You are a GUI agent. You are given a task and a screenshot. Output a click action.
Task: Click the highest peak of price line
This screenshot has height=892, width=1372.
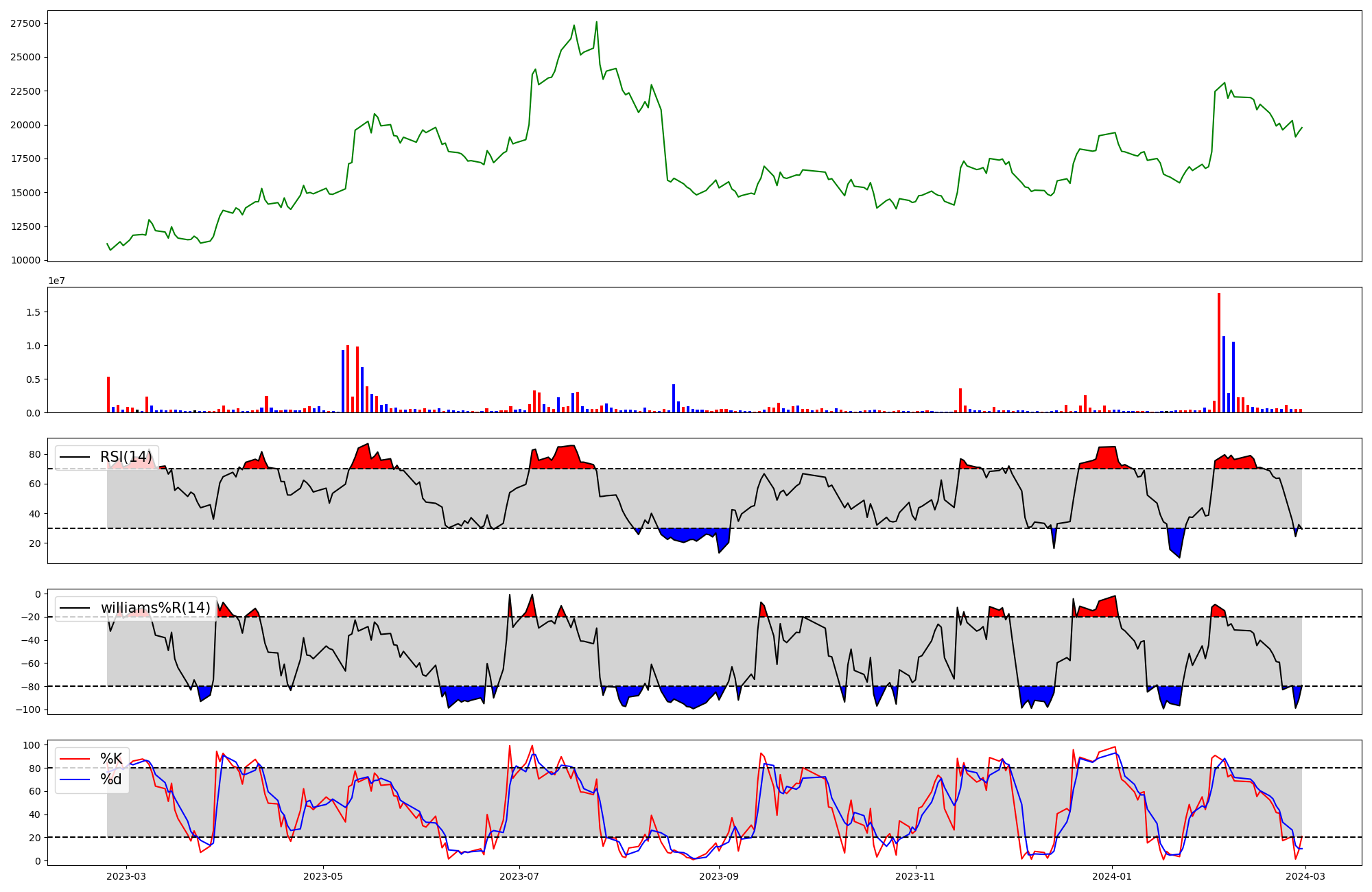pos(596,22)
